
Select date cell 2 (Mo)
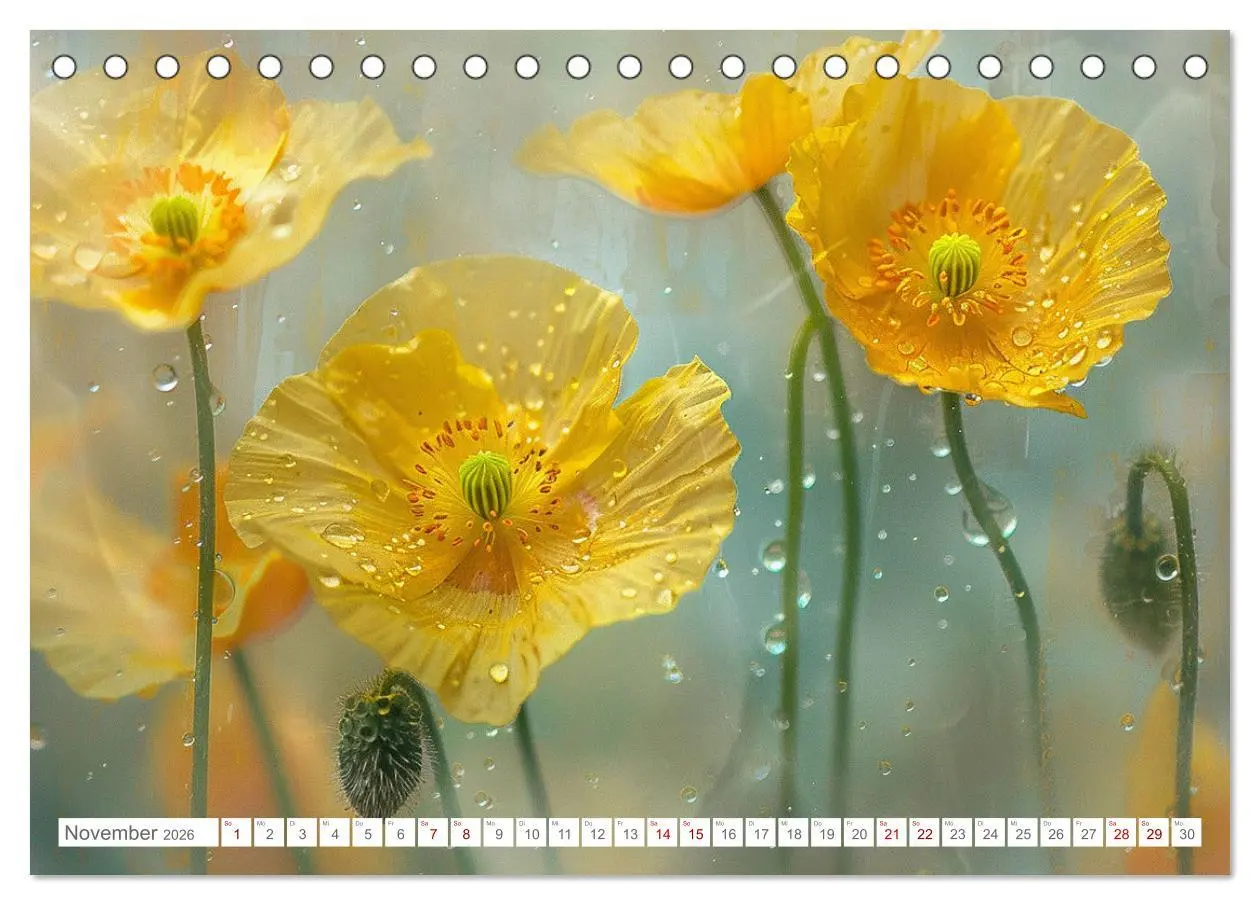(x=269, y=832)
